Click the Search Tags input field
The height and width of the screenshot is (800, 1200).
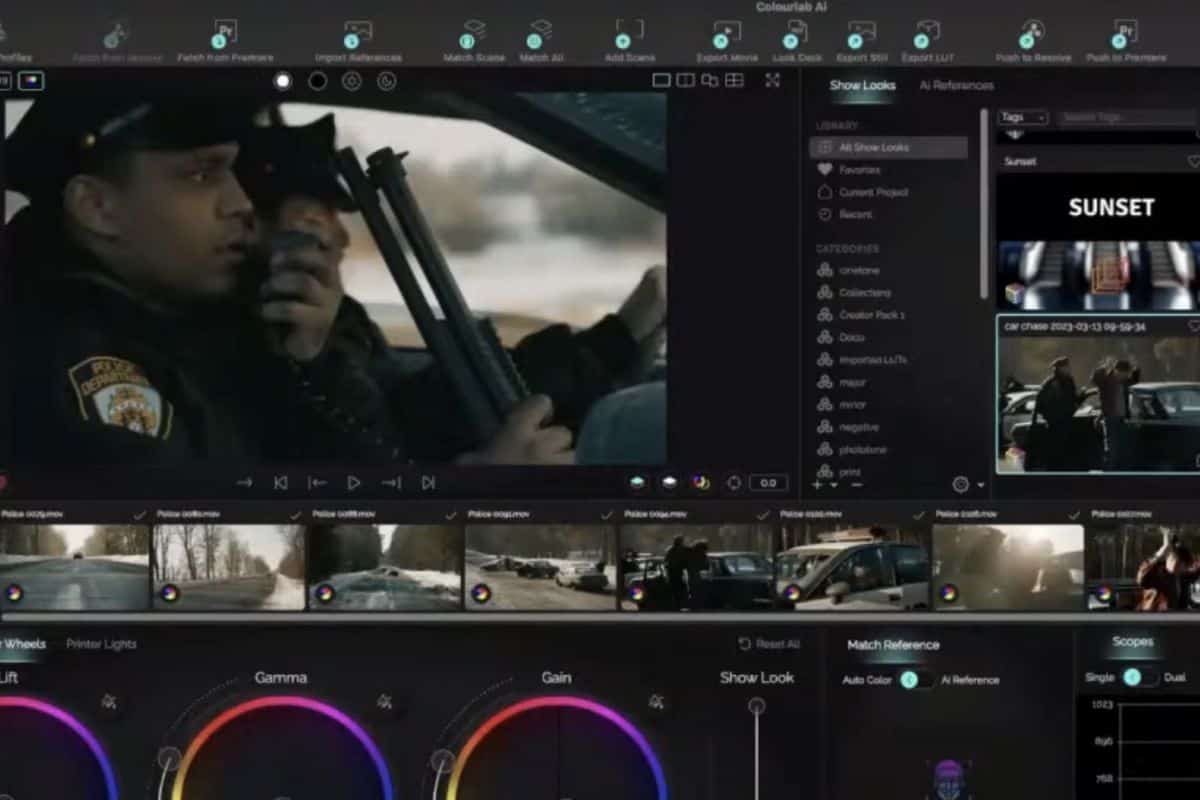pos(1127,117)
